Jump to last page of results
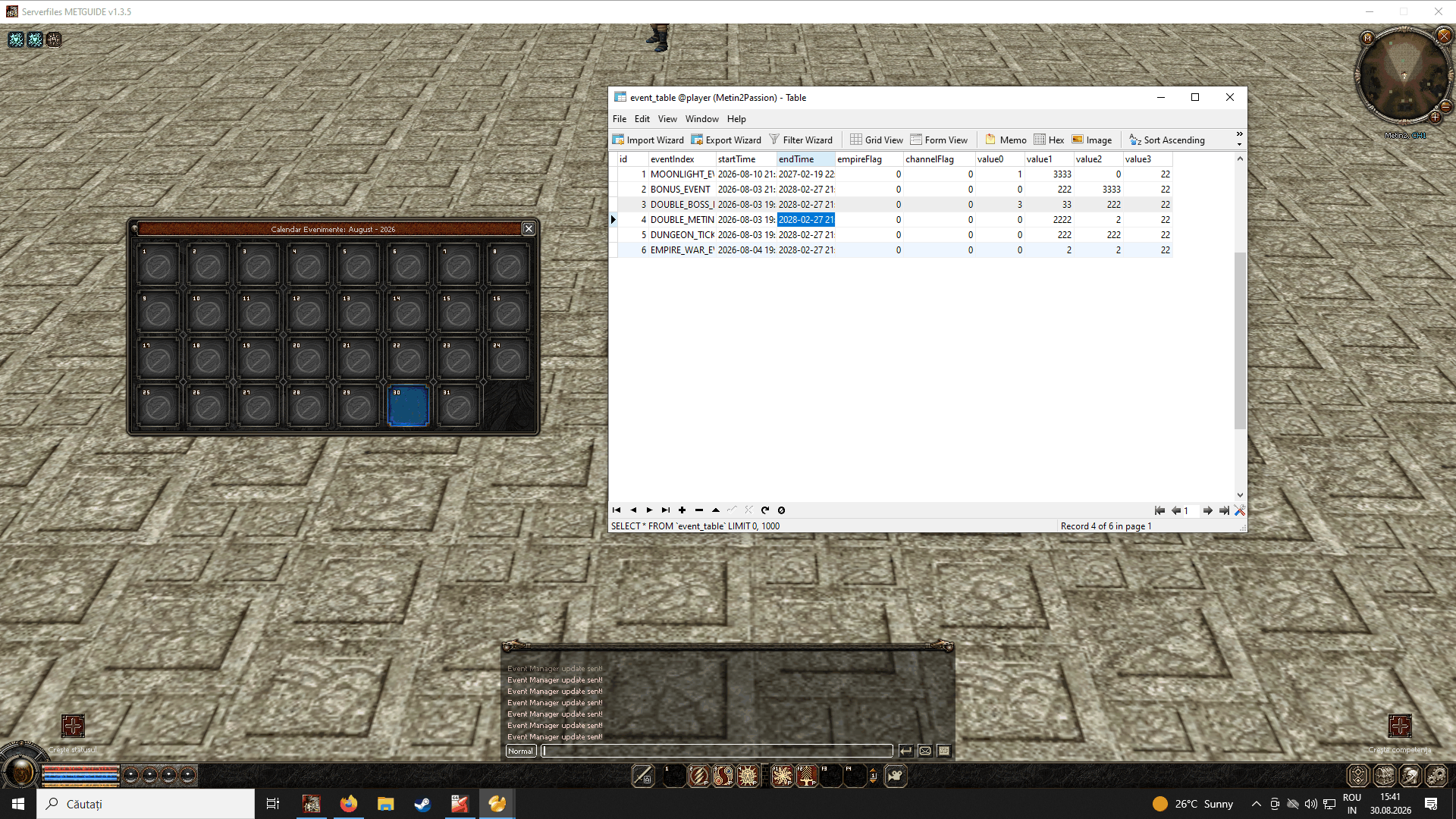Screen dimensions: 1456x819 pyautogui.click(x=1224, y=510)
